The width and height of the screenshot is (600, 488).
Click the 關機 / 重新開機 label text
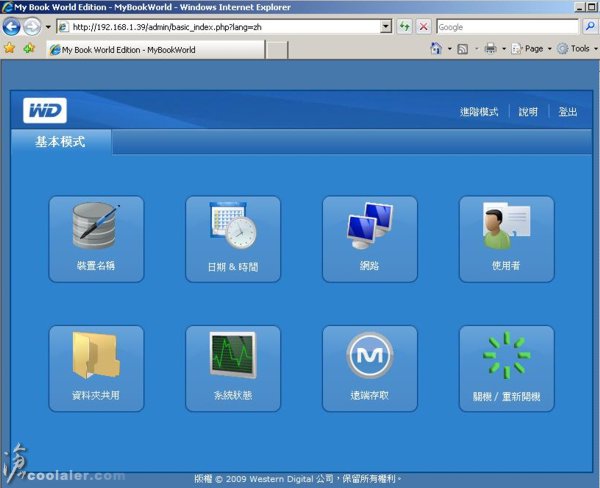coord(506,397)
